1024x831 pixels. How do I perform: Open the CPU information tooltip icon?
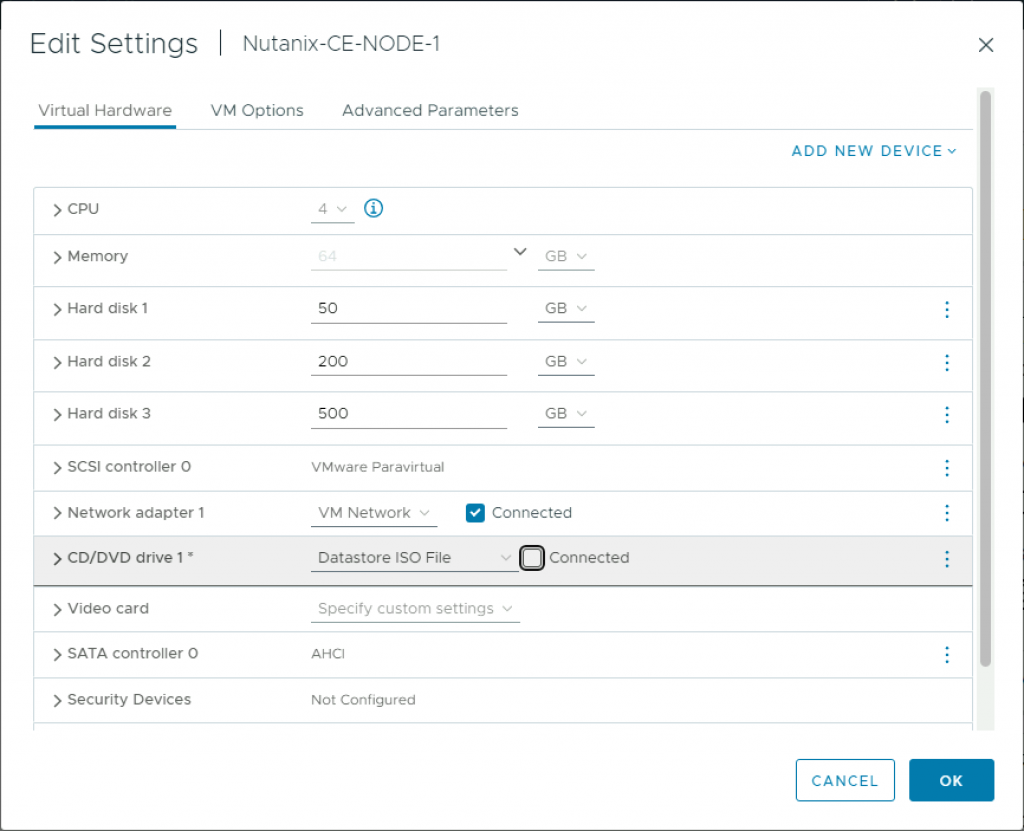373,208
